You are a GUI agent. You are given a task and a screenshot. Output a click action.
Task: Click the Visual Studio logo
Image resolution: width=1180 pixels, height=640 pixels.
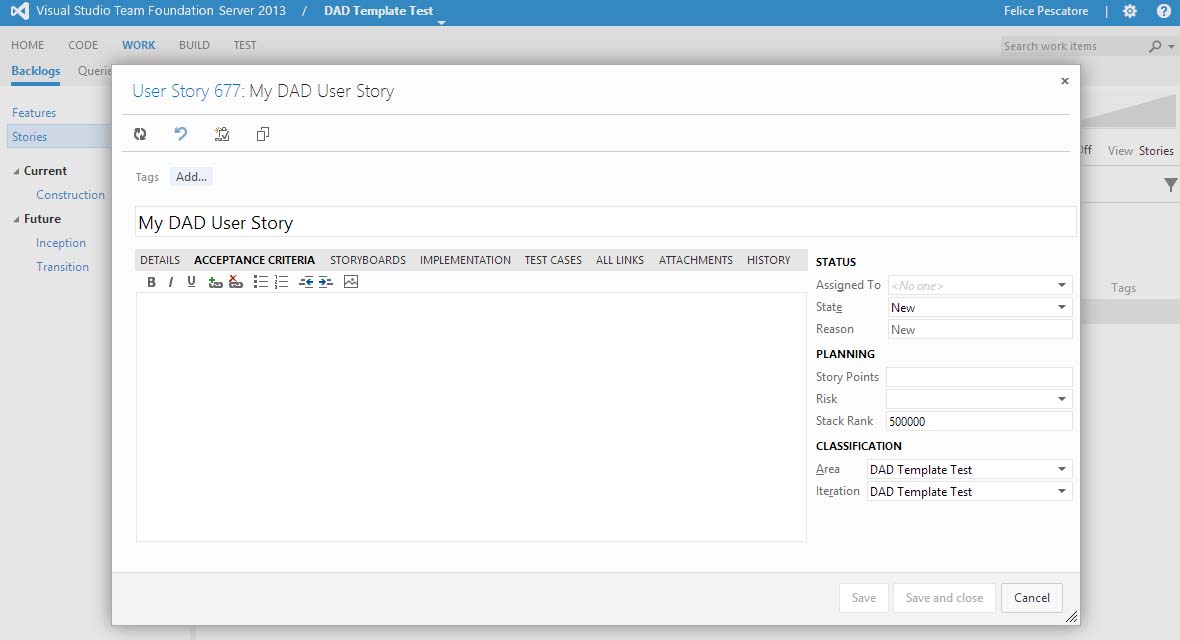20,11
